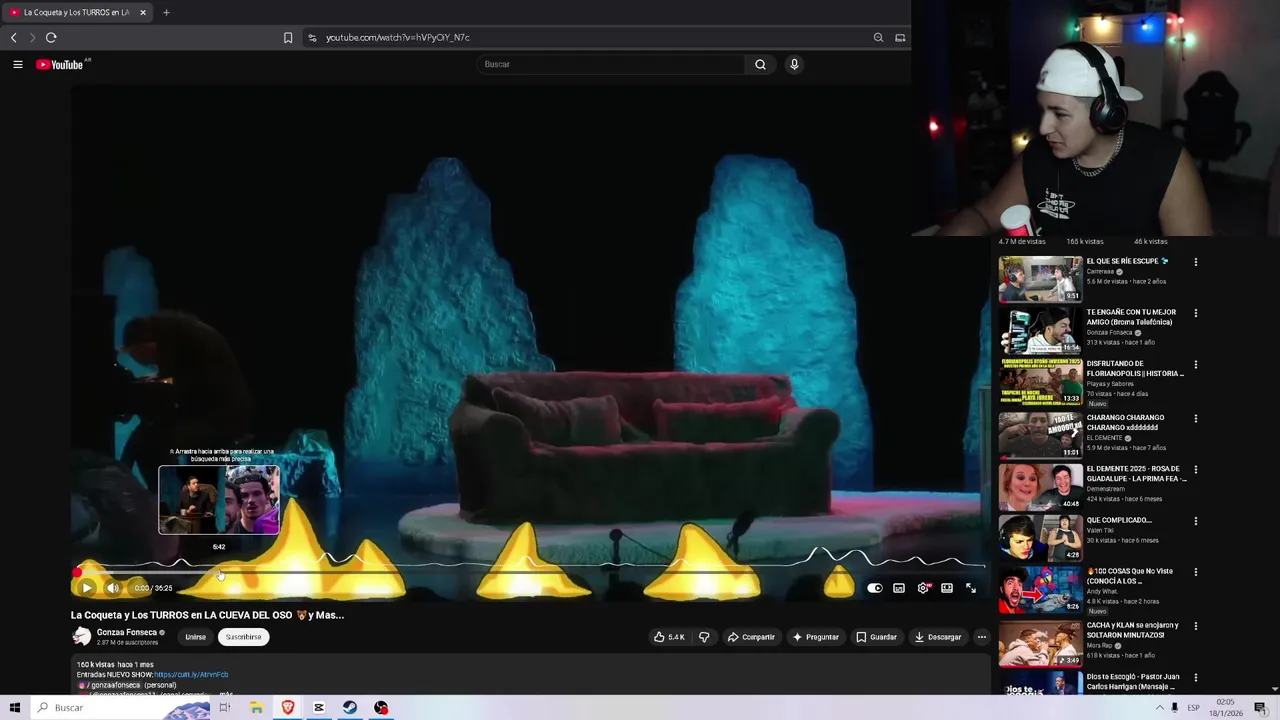Focus the YouTube Buscar search field
This screenshot has height=720, width=1280.
[611, 64]
